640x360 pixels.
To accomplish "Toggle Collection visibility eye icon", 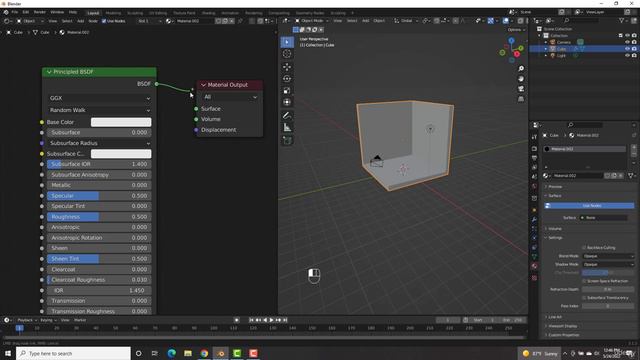I will (627, 36).
